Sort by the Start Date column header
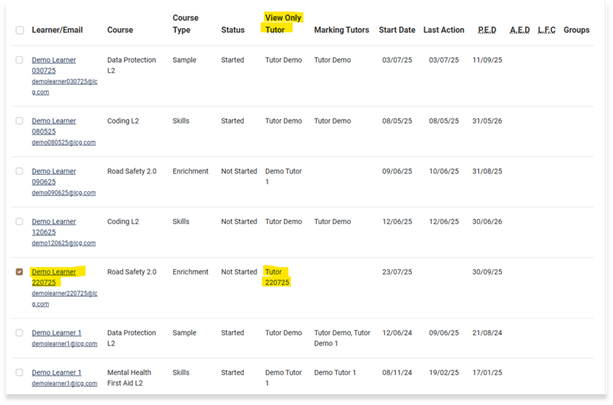The width and height of the screenshot is (613, 405). coord(397,30)
